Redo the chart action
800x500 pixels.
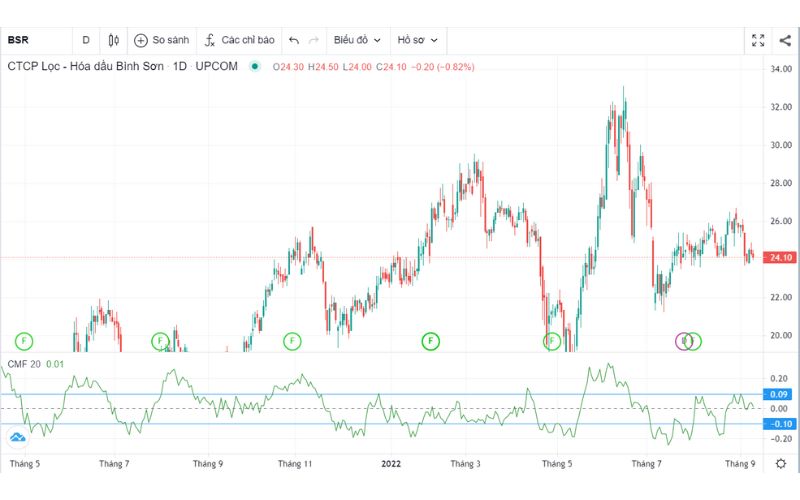314,40
